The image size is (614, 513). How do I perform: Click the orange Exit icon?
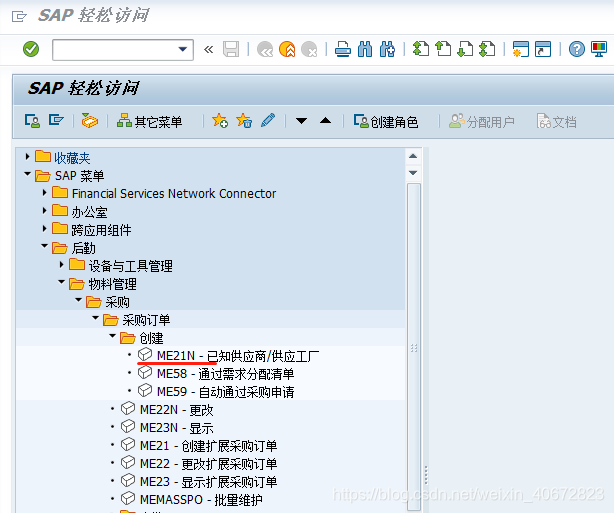click(x=287, y=49)
